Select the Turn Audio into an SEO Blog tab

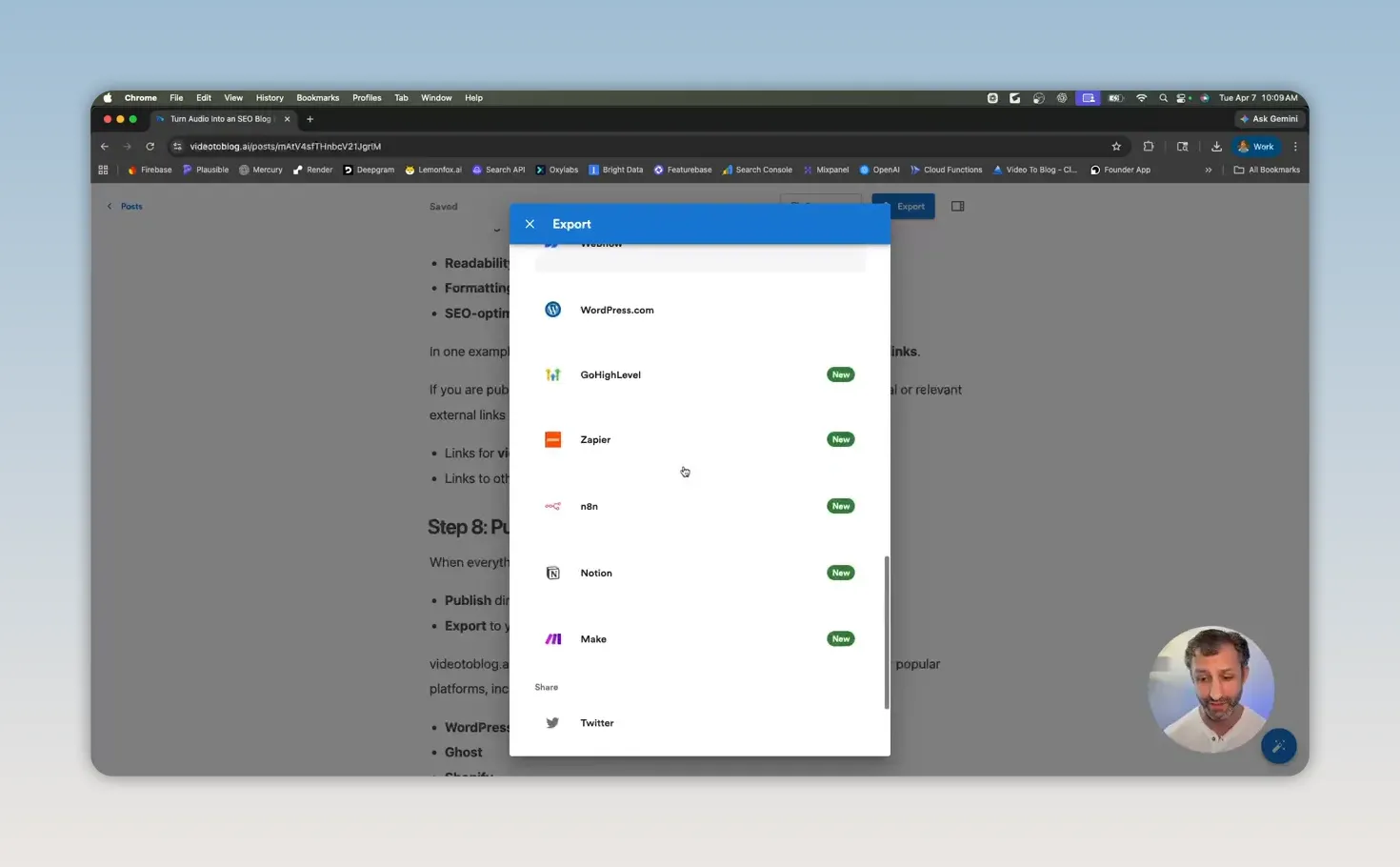pyautogui.click(x=221, y=119)
